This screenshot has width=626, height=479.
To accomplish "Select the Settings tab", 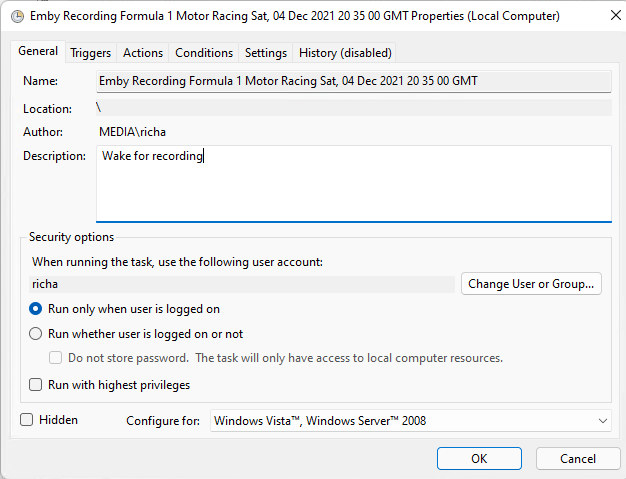I will (x=265, y=53).
